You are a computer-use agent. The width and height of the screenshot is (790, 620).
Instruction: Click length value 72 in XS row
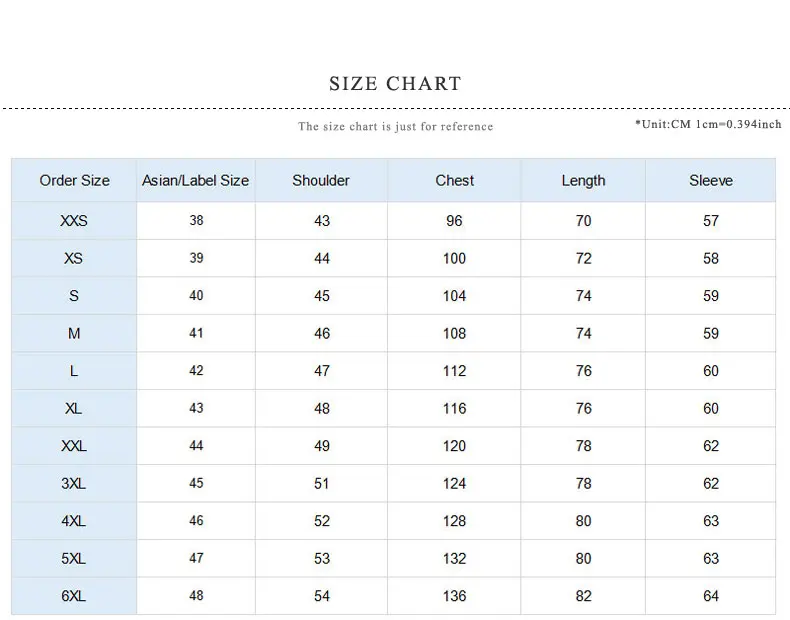(x=583, y=258)
